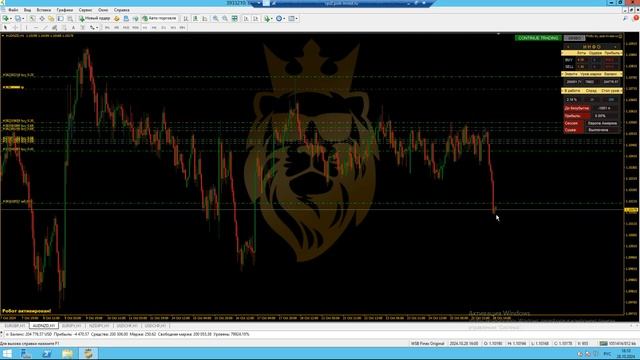
Task: Open the Графики menu
Action: (64, 10)
